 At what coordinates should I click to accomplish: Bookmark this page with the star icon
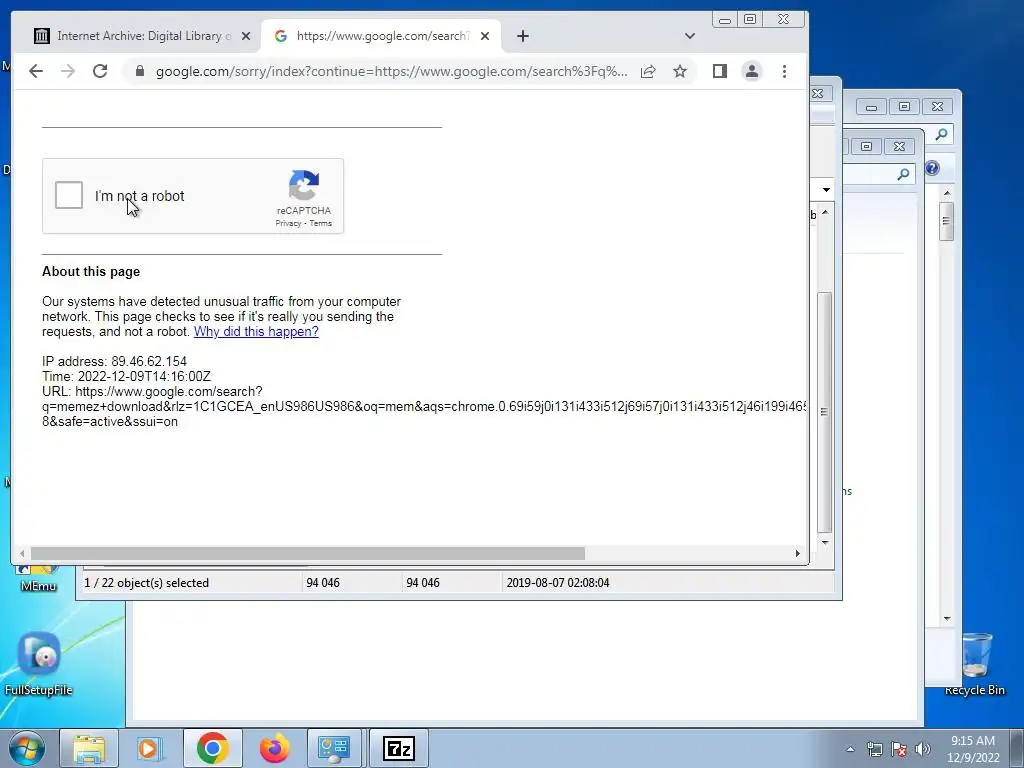[x=680, y=71]
